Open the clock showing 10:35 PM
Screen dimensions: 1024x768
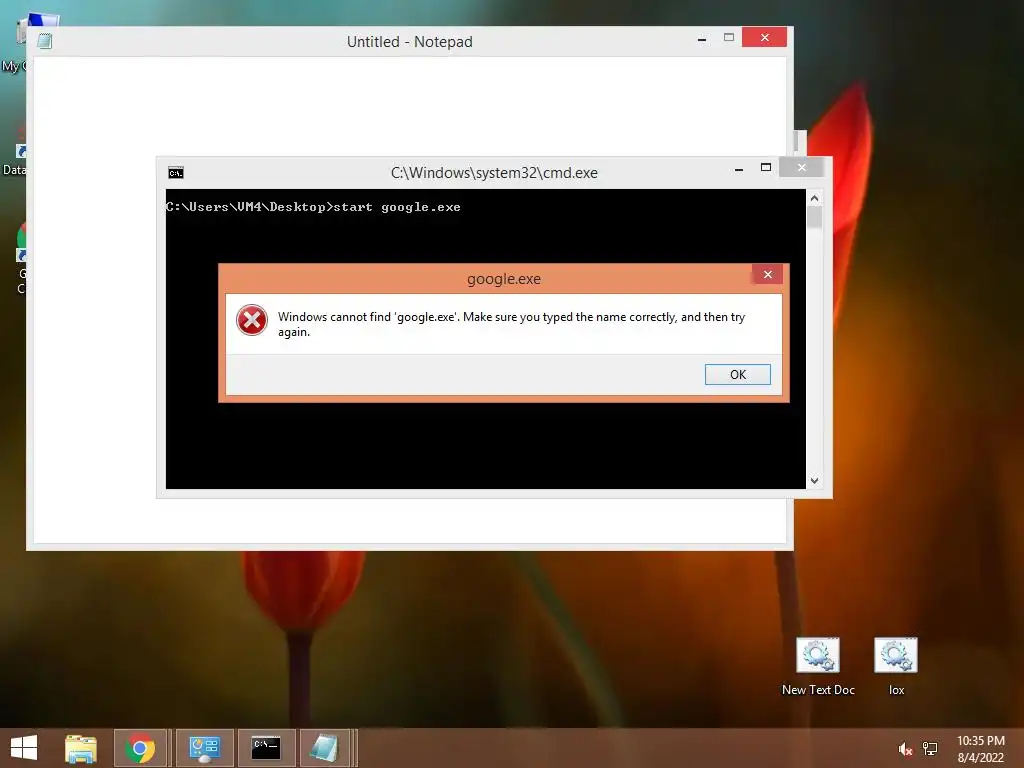coord(980,749)
